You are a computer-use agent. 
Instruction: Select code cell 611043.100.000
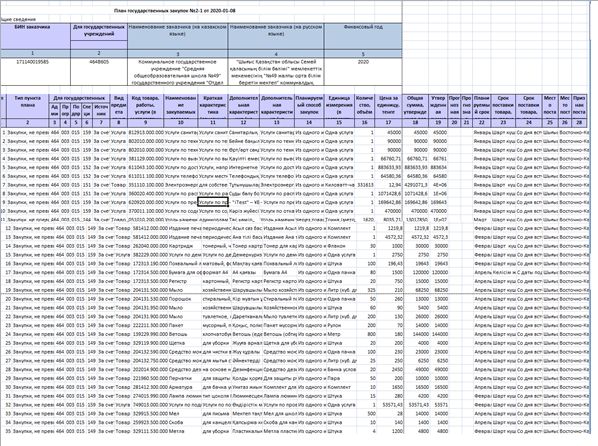coord(146,167)
